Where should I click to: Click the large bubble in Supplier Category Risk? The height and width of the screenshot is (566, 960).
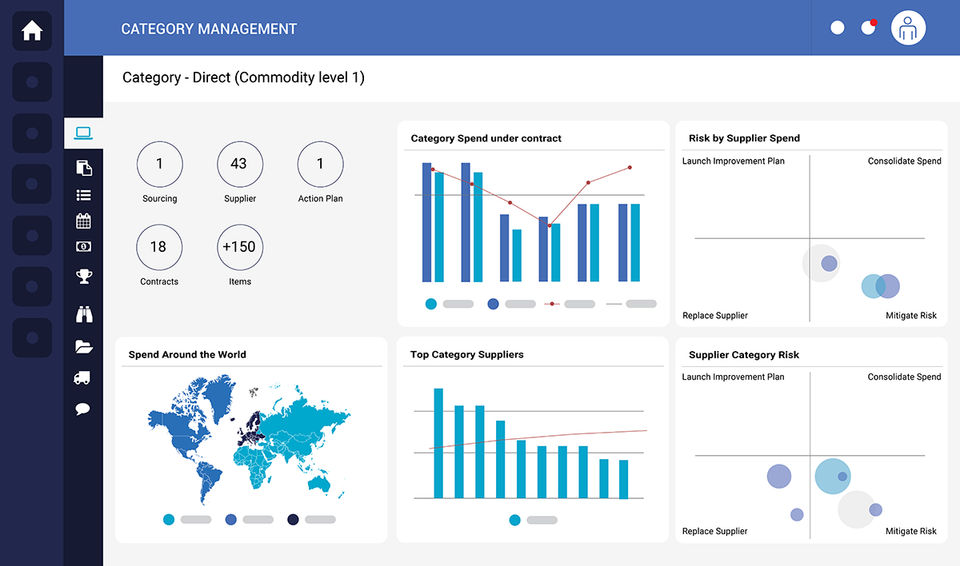tap(833, 476)
